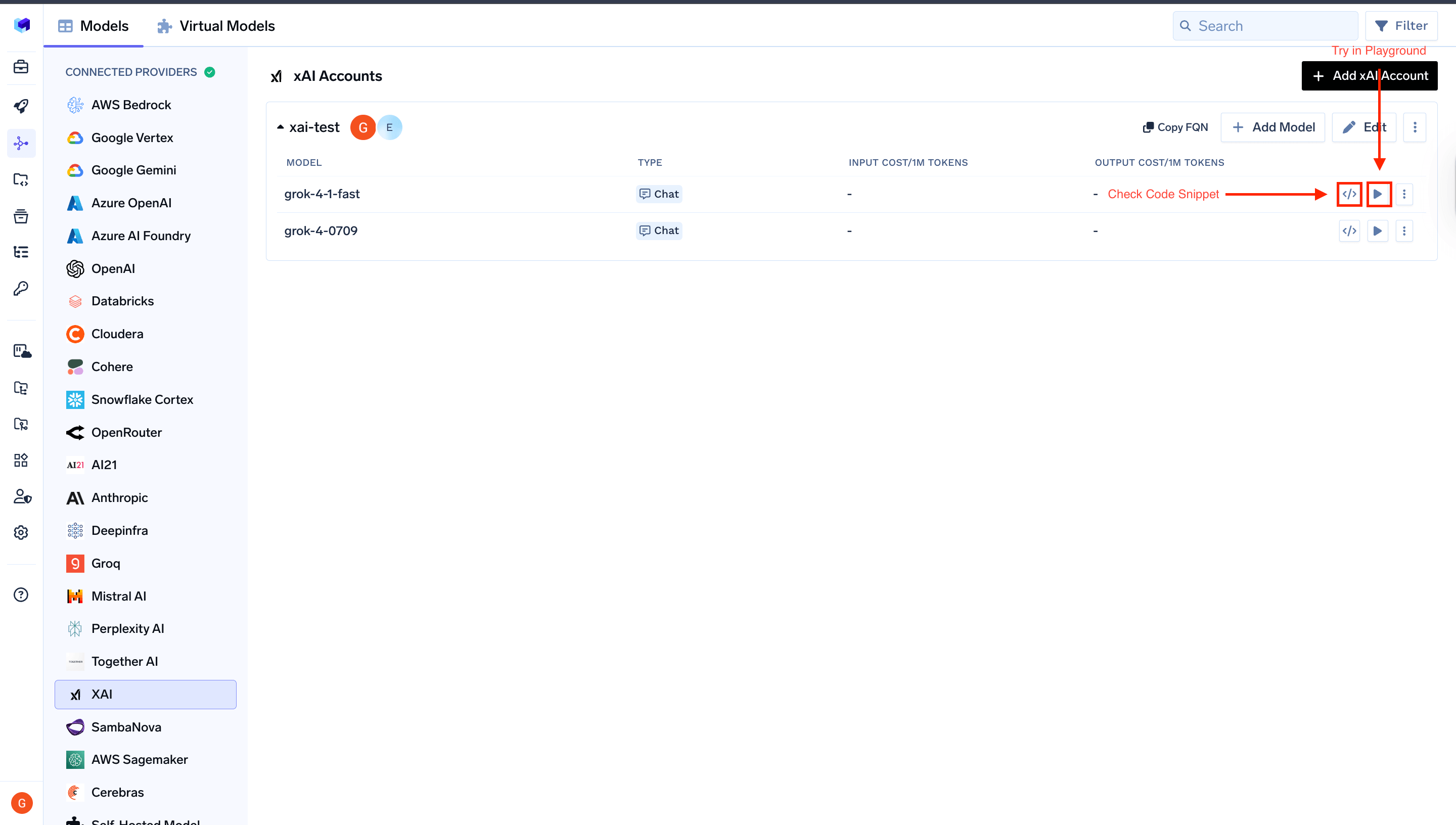Click the user-shield icon in the sidebar

pyautogui.click(x=21, y=496)
